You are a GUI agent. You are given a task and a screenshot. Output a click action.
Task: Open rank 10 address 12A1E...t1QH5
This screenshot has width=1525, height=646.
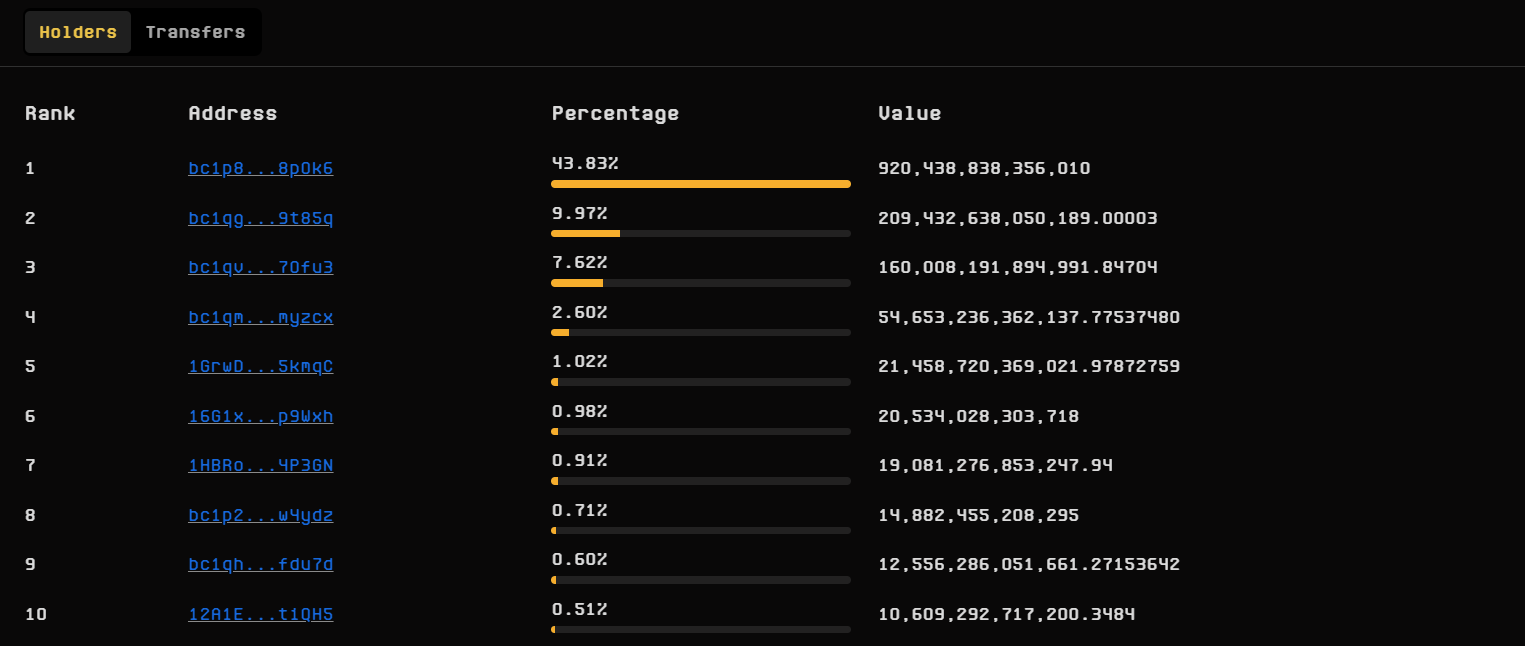(x=260, y=614)
